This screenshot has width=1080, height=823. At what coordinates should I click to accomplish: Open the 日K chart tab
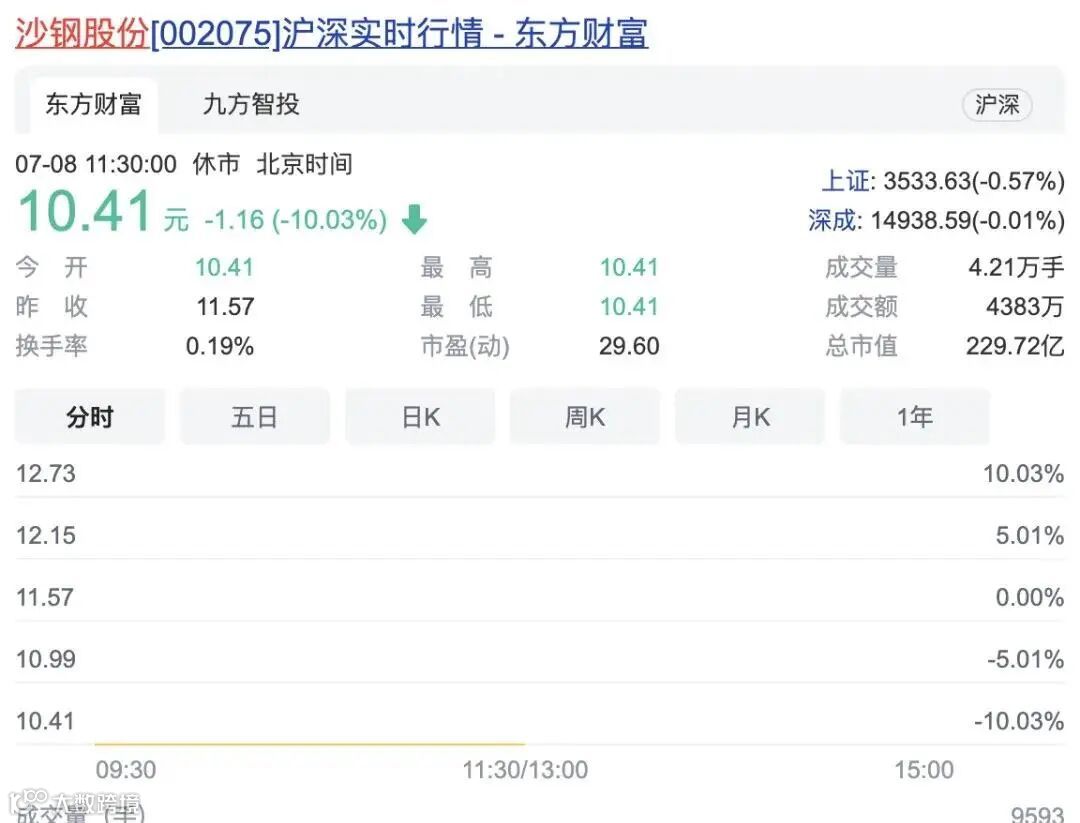[x=420, y=417]
